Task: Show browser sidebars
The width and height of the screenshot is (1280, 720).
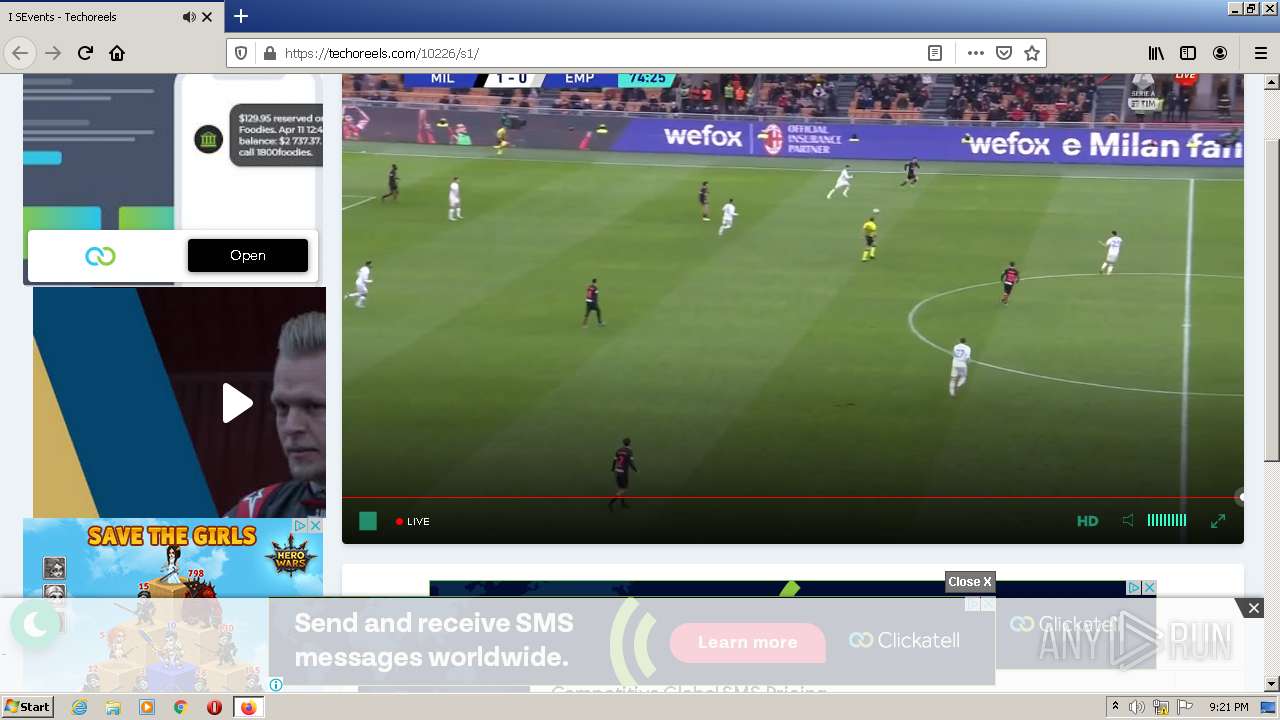Action: pos(1188,53)
